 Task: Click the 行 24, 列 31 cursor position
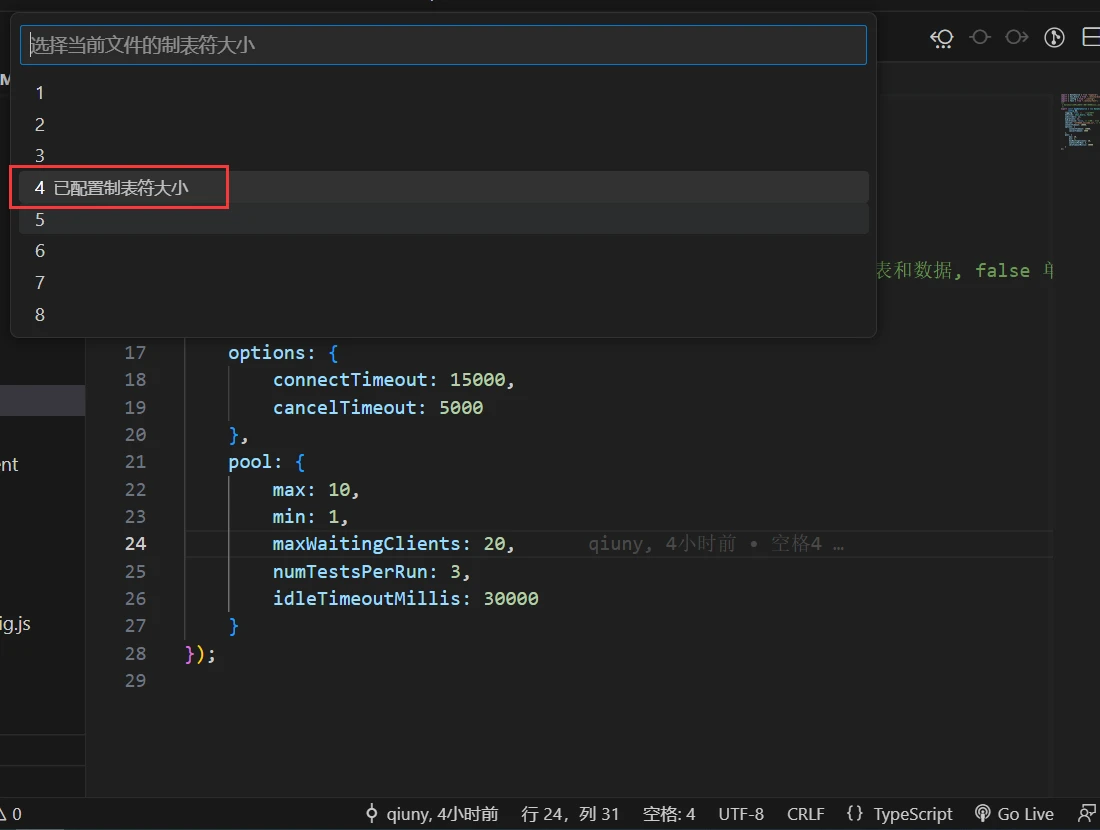coord(570,814)
